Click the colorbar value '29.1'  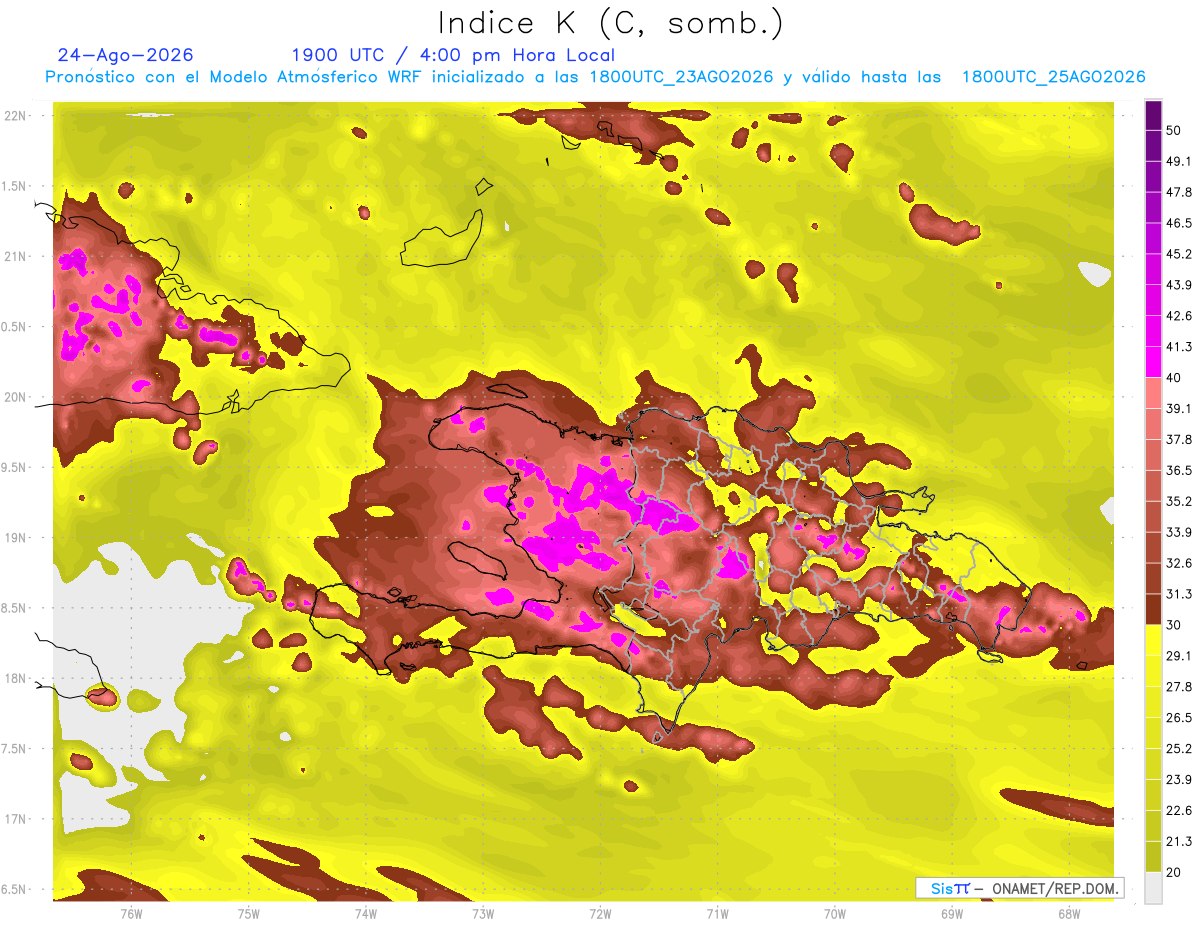1179,656
